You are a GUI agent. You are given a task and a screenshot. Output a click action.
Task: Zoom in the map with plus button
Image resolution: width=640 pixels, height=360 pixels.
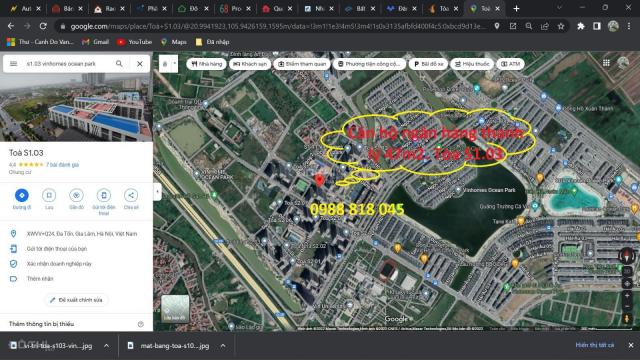627,296
